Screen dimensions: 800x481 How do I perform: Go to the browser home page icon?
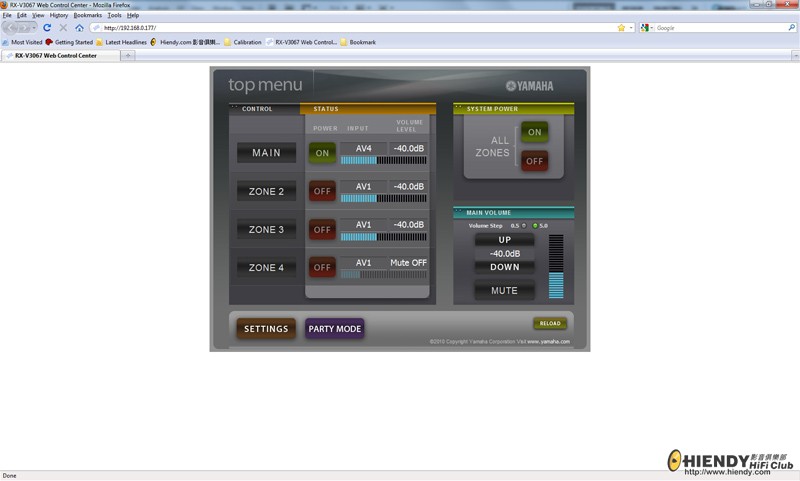point(79,28)
